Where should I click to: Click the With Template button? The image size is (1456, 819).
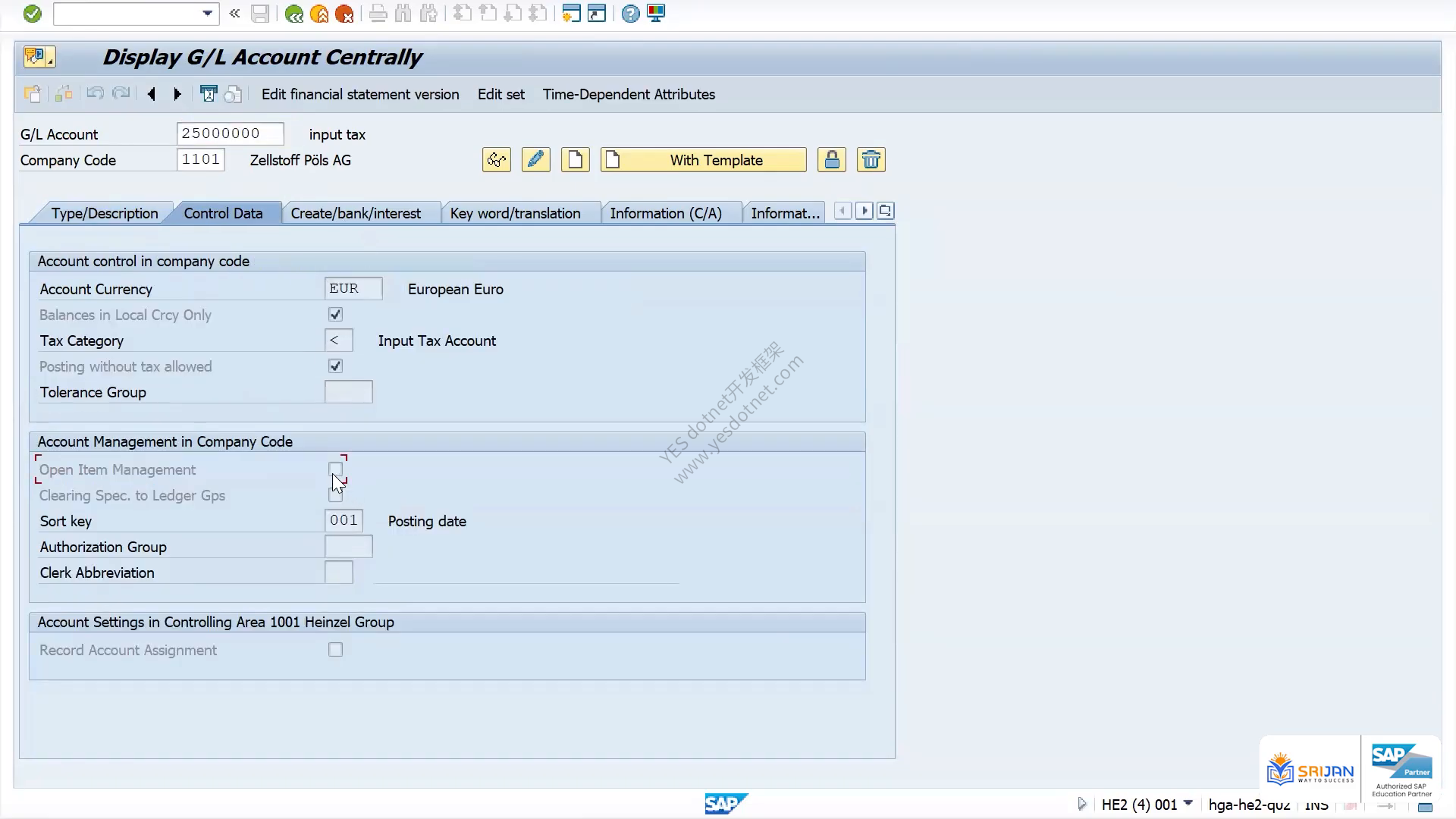pos(704,160)
